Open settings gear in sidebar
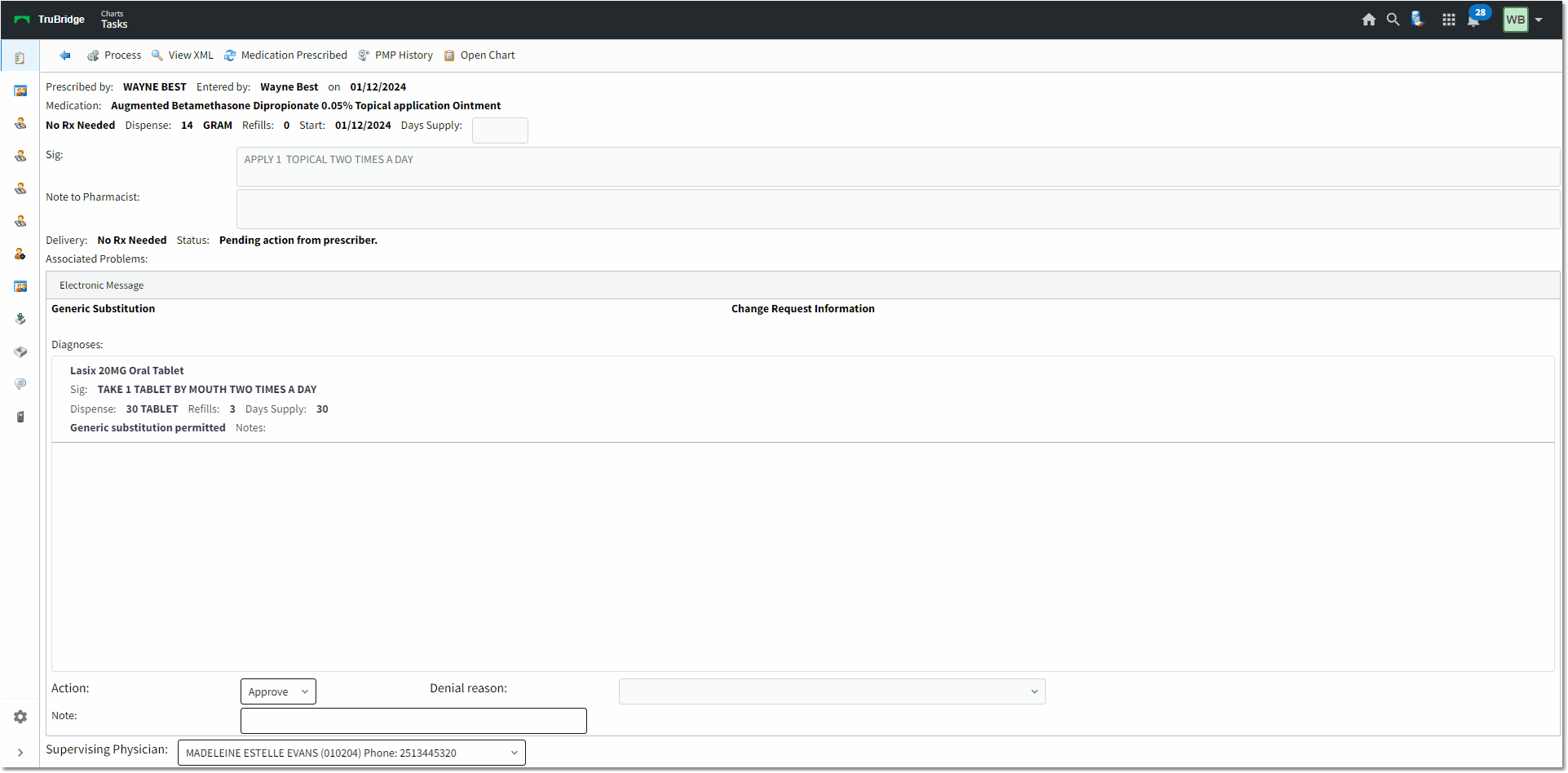 (x=20, y=717)
